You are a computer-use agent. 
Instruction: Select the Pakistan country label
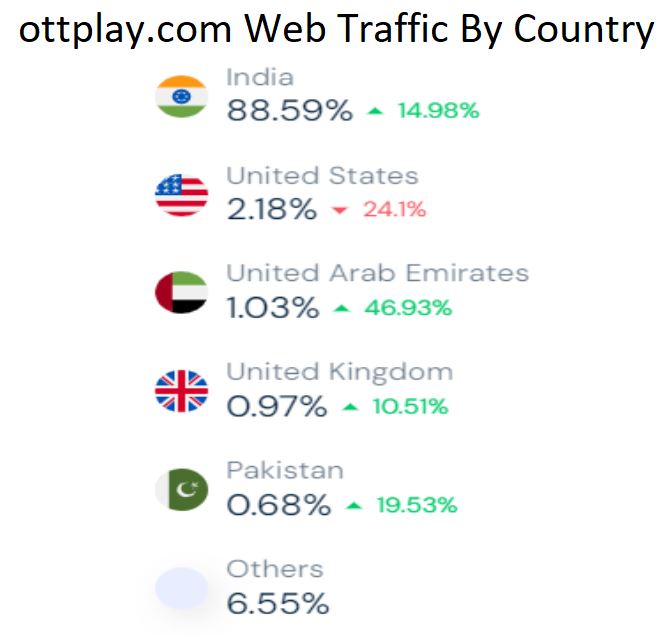[x=284, y=470]
